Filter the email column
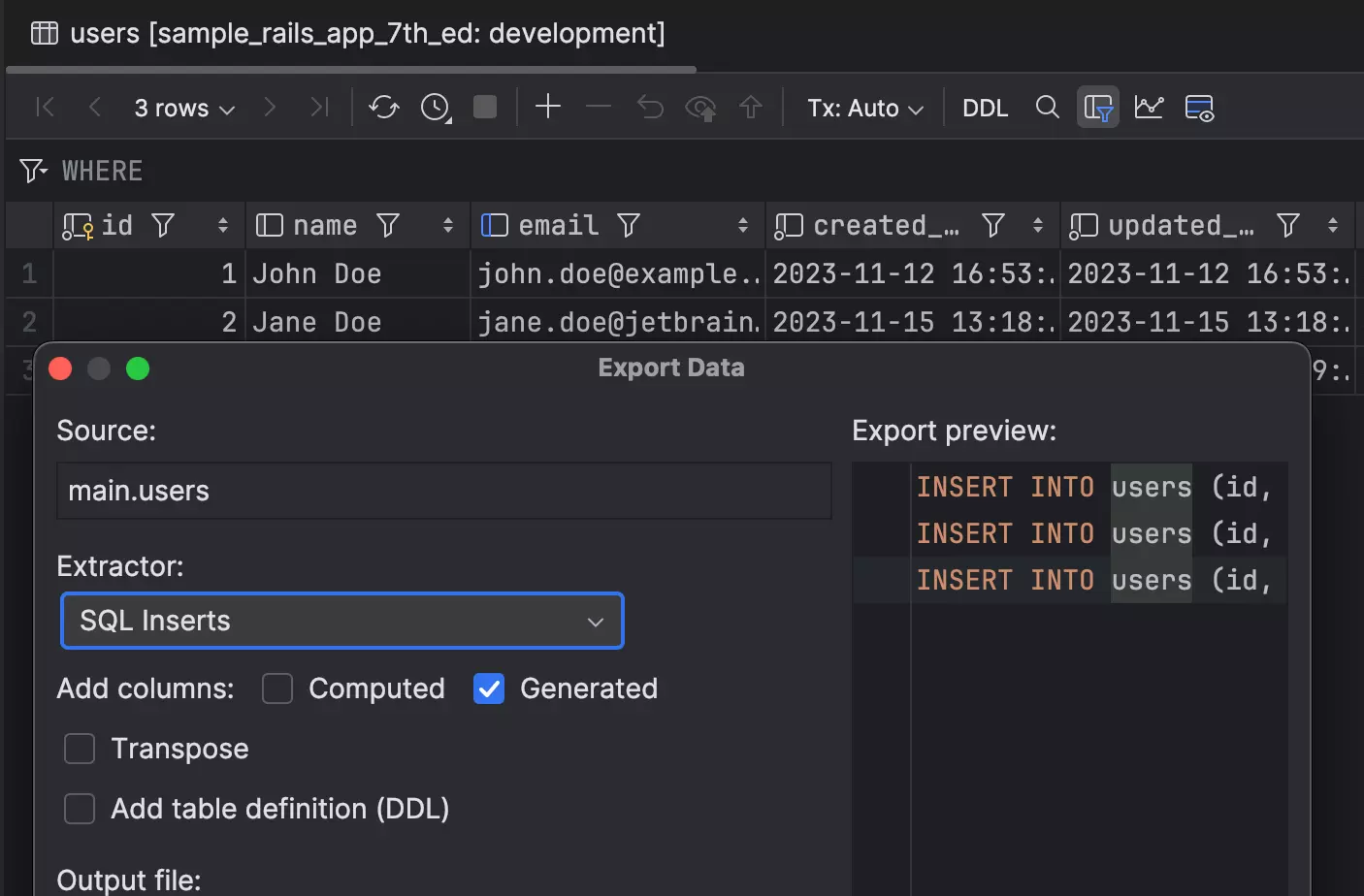Image resolution: width=1364 pixels, height=896 pixels. tap(629, 226)
